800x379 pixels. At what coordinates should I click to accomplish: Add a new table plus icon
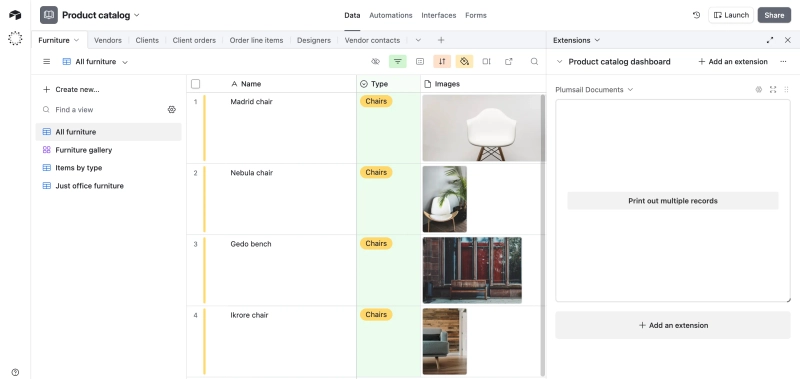(x=441, y=40)
